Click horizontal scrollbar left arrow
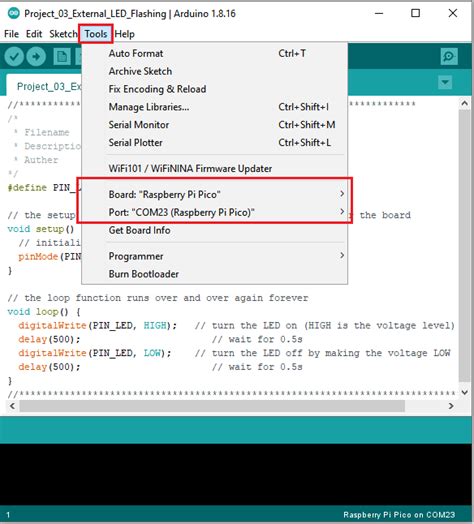Viewport: 474px width, 524px height. [x=12, y=406]
